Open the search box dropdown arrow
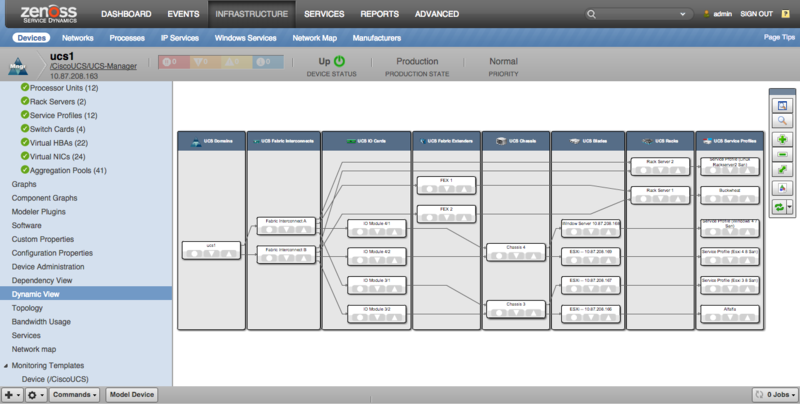 tap(683, 14)
